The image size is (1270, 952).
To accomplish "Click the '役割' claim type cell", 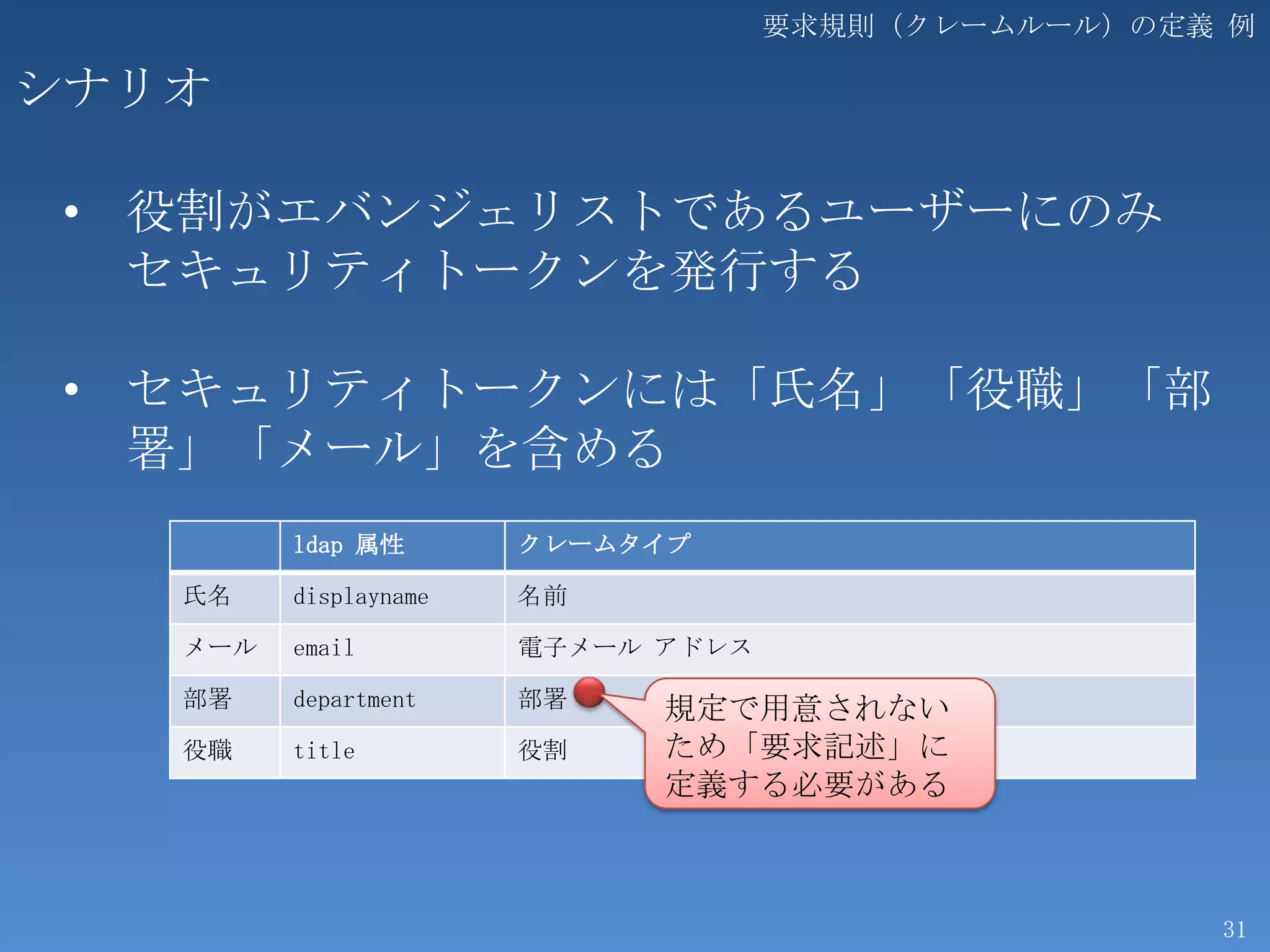I will [543, 751].
